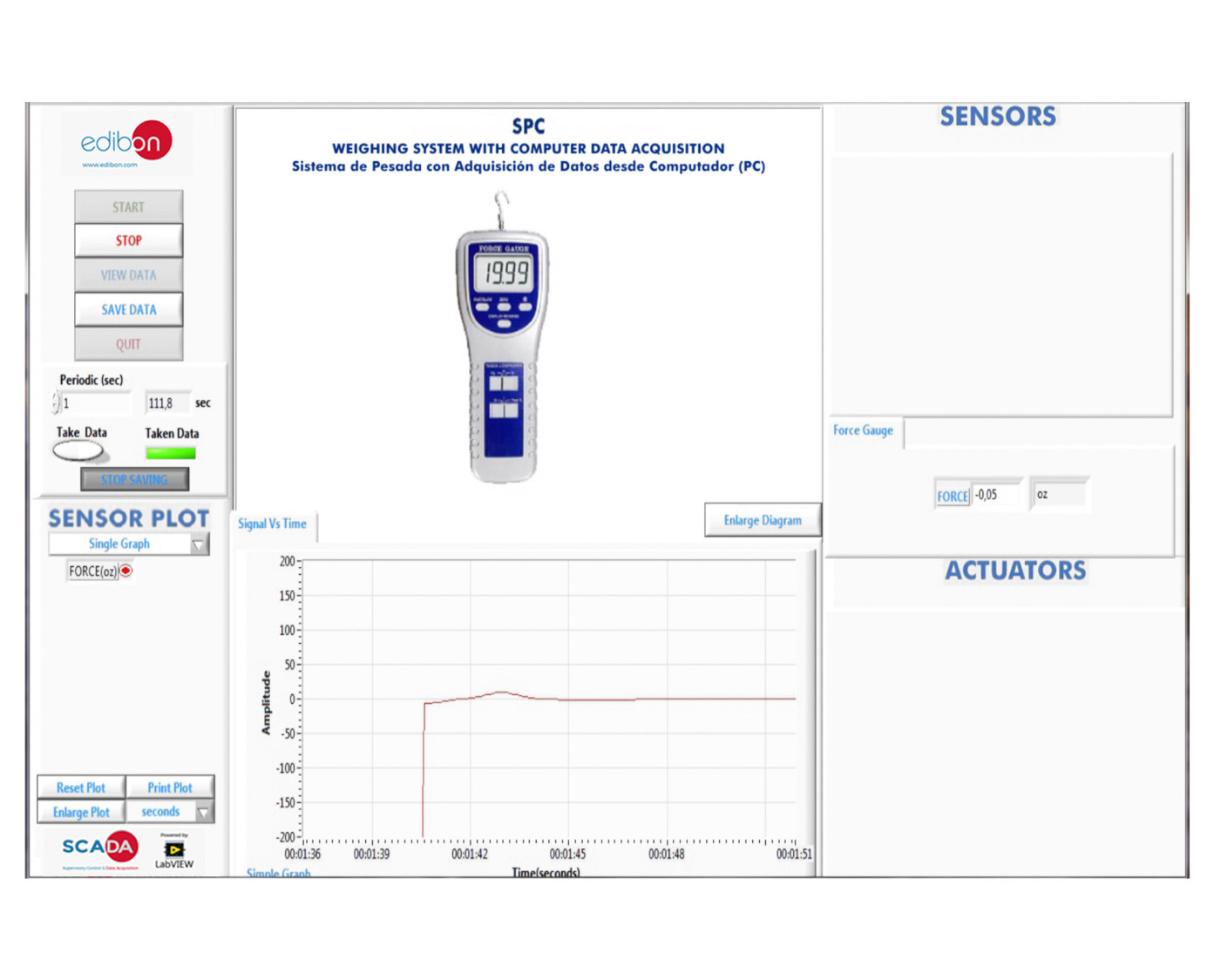Click the LabVIEW logo icon
The image size is (1214, 980).
[174, 851]
